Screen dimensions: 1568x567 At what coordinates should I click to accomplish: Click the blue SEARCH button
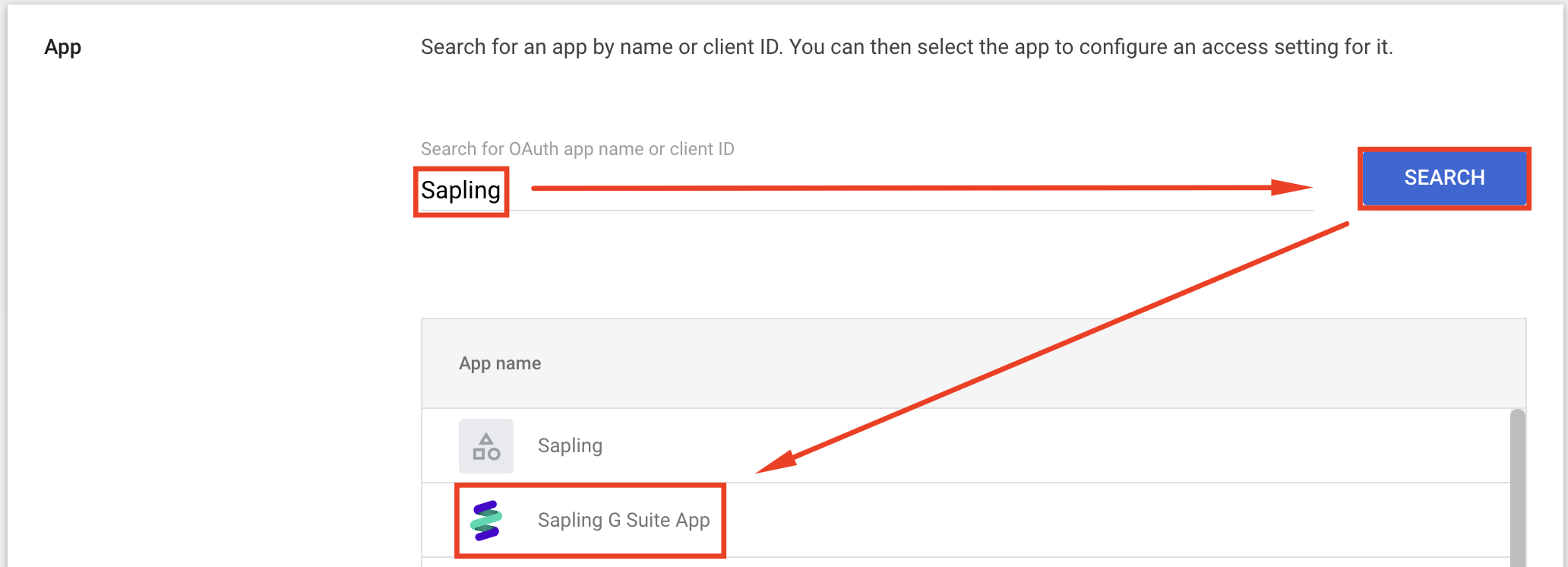click(x=1443, y=178)
